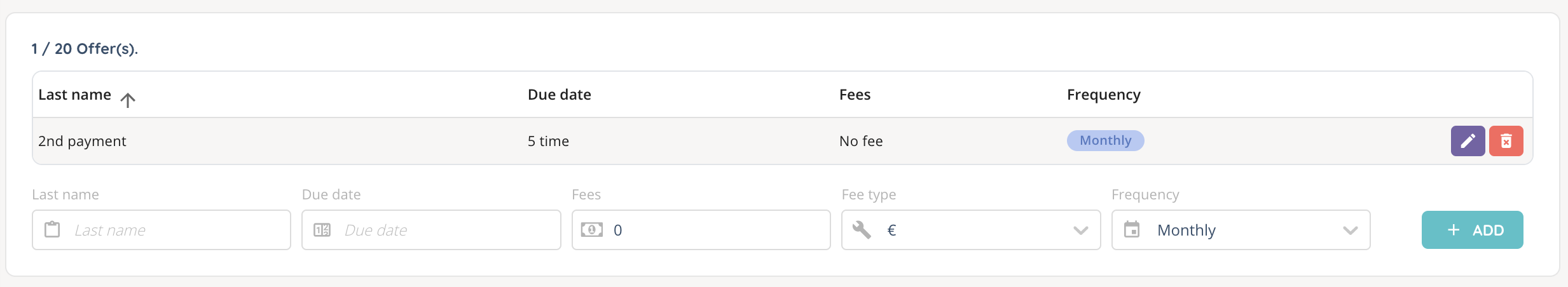Click the clipboard icon in Last name field
Viewport: 1568px width, 287px height.
coord(52,230)
